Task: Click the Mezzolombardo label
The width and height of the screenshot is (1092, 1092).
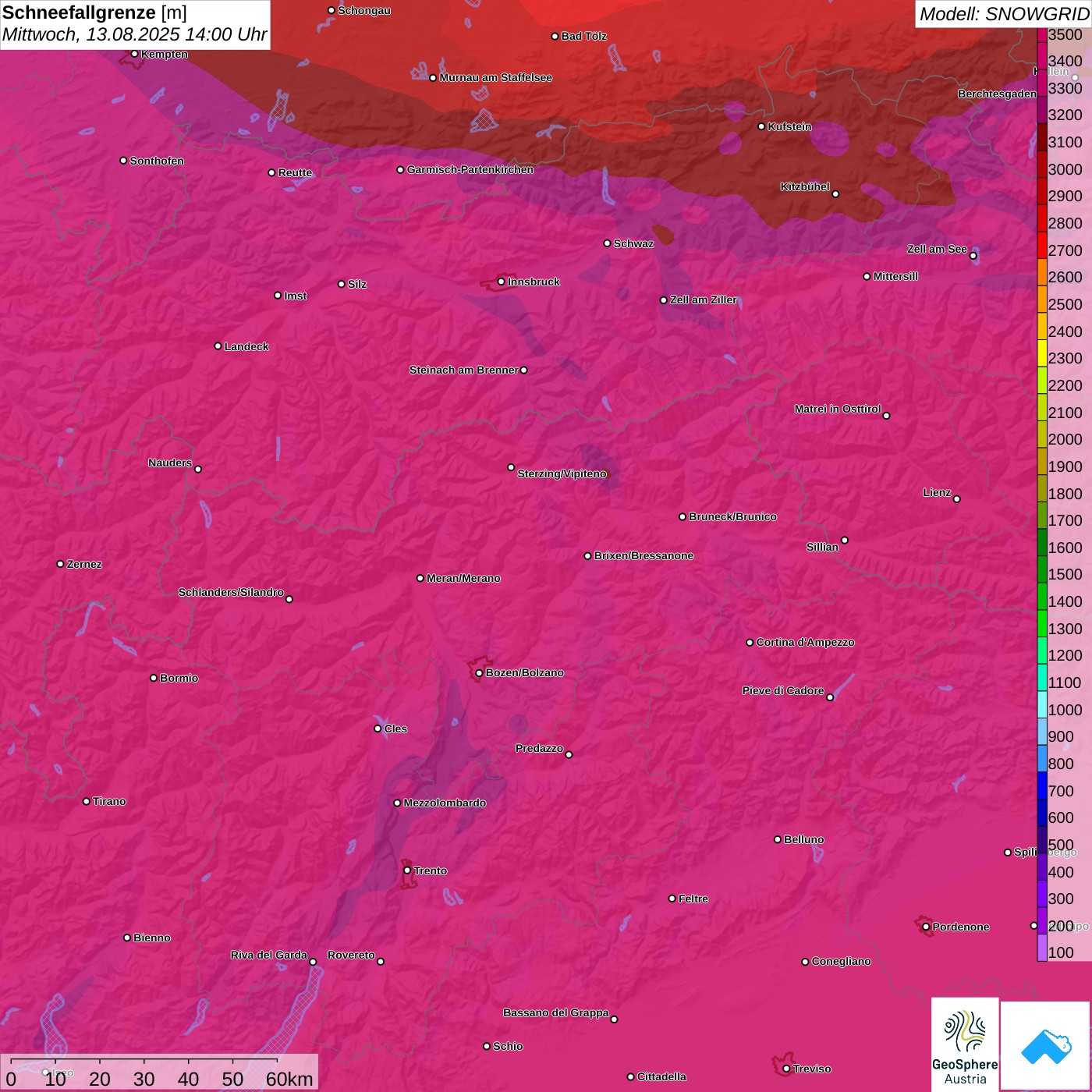Action: click(445, 803)
